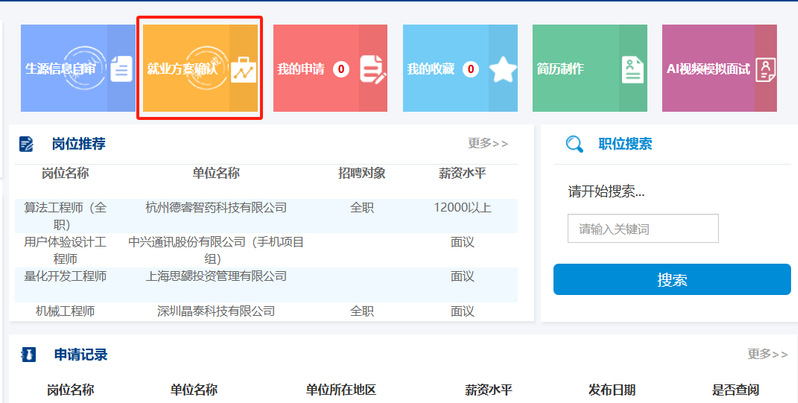Click the 薪资水平 header in 申请记录
The height and width of the screenshot is (403, 798).
click(x=488, y=390)
